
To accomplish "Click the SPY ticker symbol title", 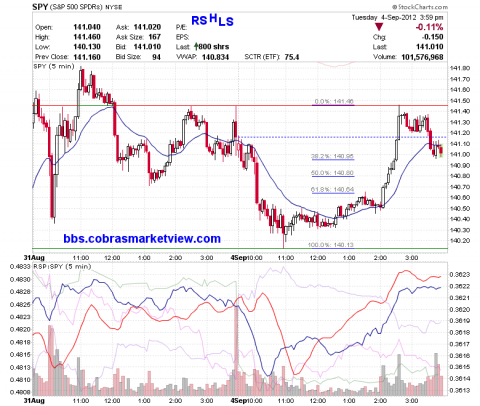I will [40, 7].
